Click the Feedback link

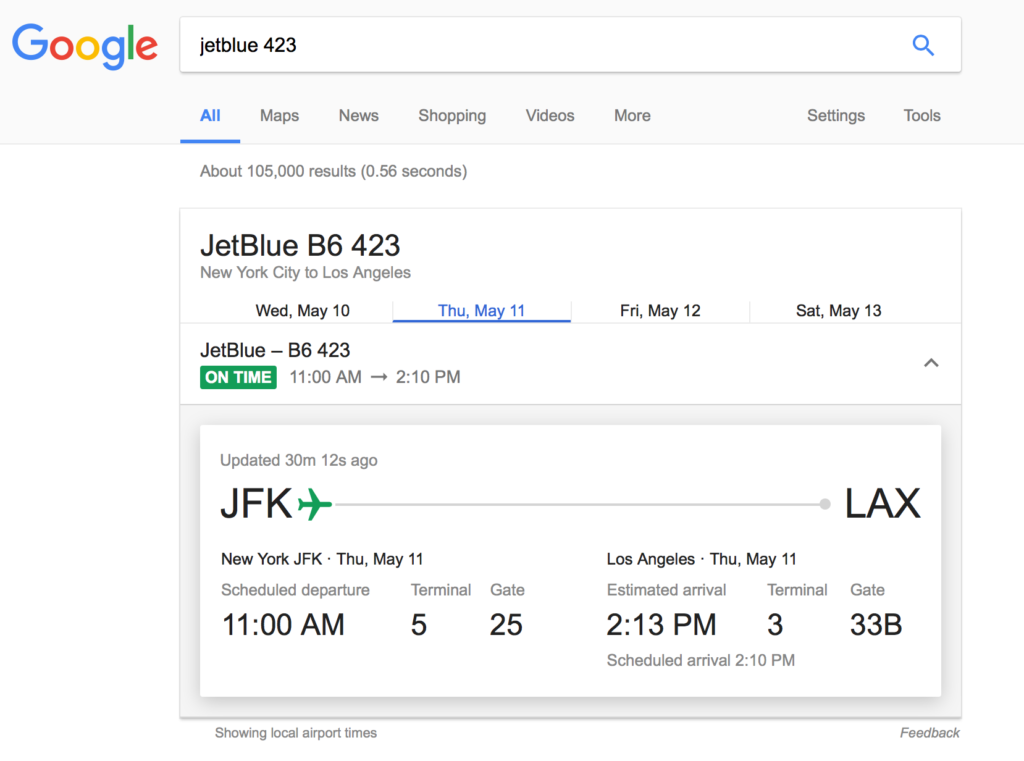point(929,733)
